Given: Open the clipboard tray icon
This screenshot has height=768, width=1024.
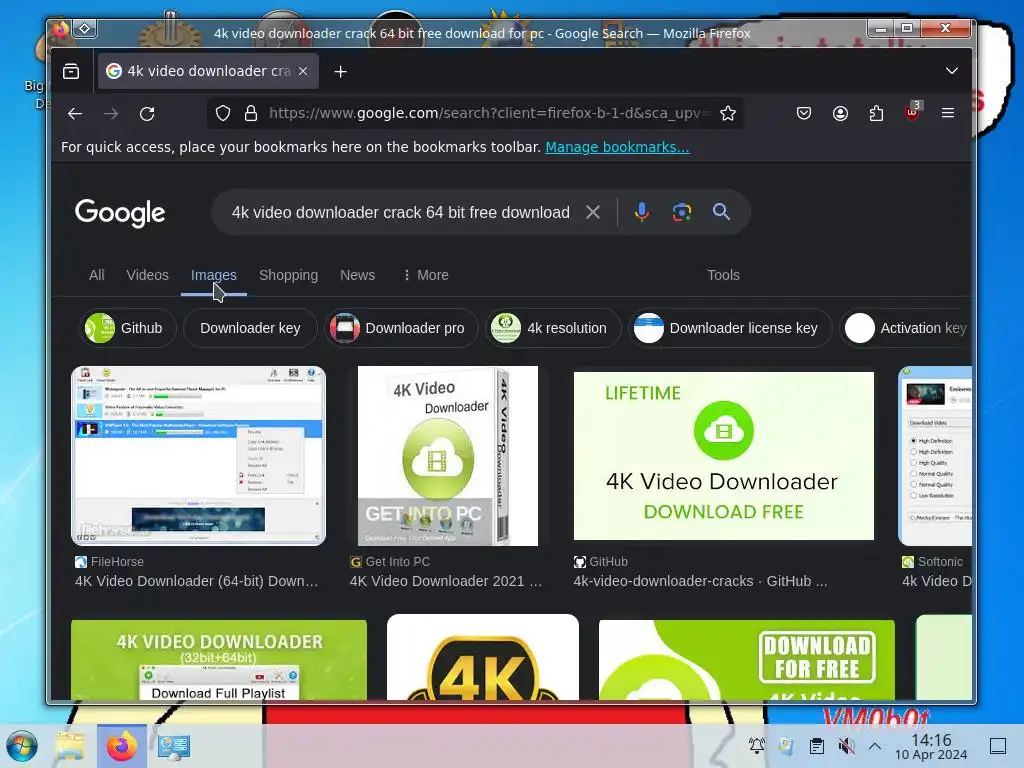Looking at the screenshot, I should (x=816, y=746).
